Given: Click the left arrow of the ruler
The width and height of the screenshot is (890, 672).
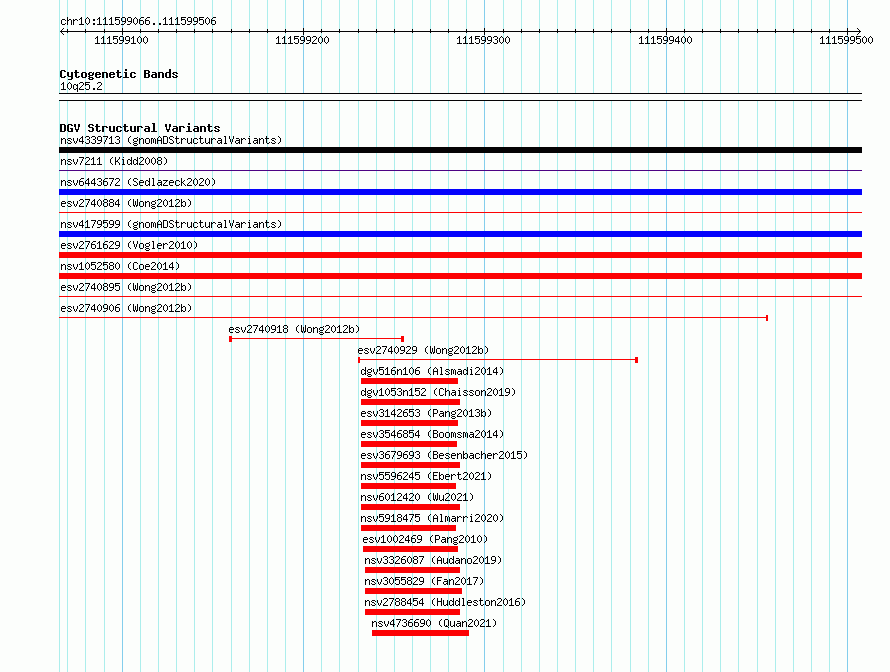Looking at the screenshot, I should coord(62,32).
